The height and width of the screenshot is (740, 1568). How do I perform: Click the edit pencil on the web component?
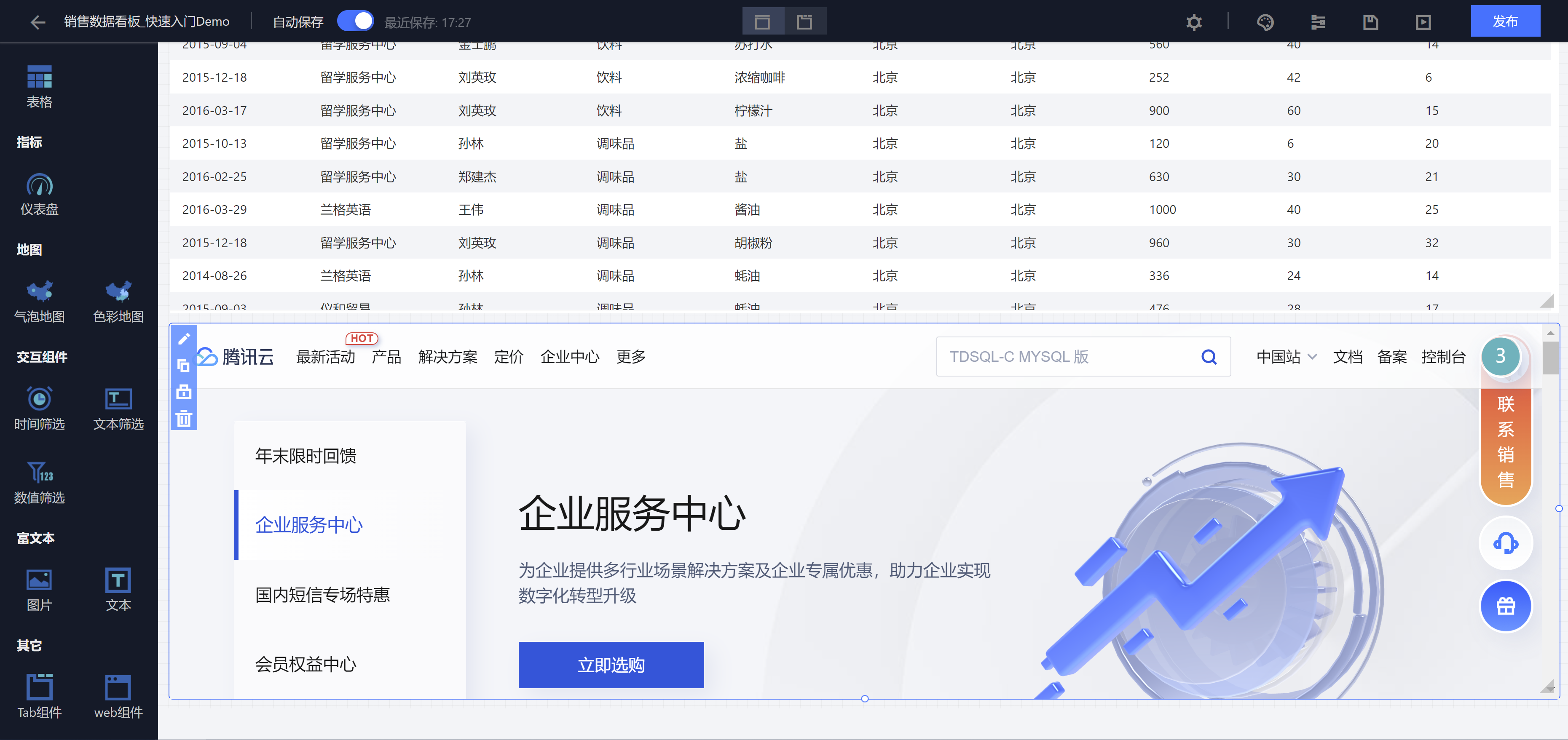184,338
